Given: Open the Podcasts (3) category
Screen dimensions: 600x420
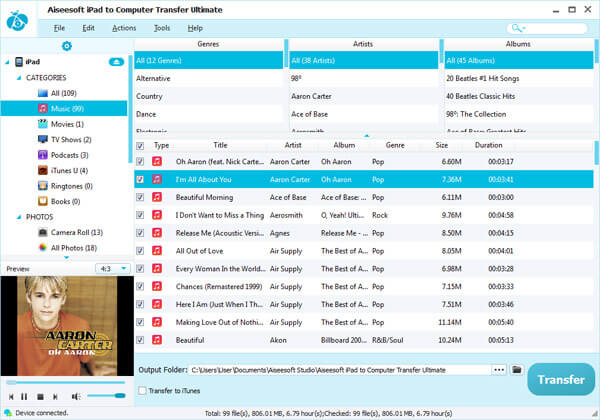Looking at the screenshot, I should [63, 155].
